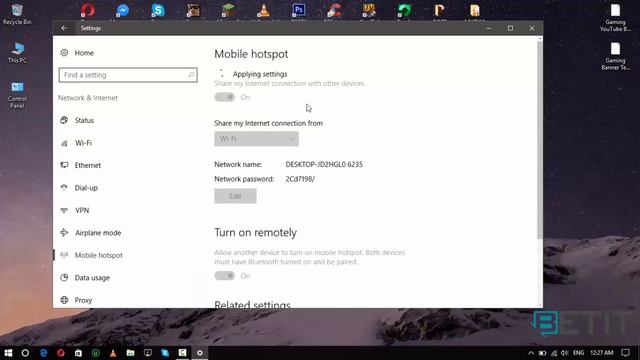Image resolution: width=640 pixels, height=360 pixels.
Task: Open the Minecraft grass block desktop shortcut
Action: [228, 10]
